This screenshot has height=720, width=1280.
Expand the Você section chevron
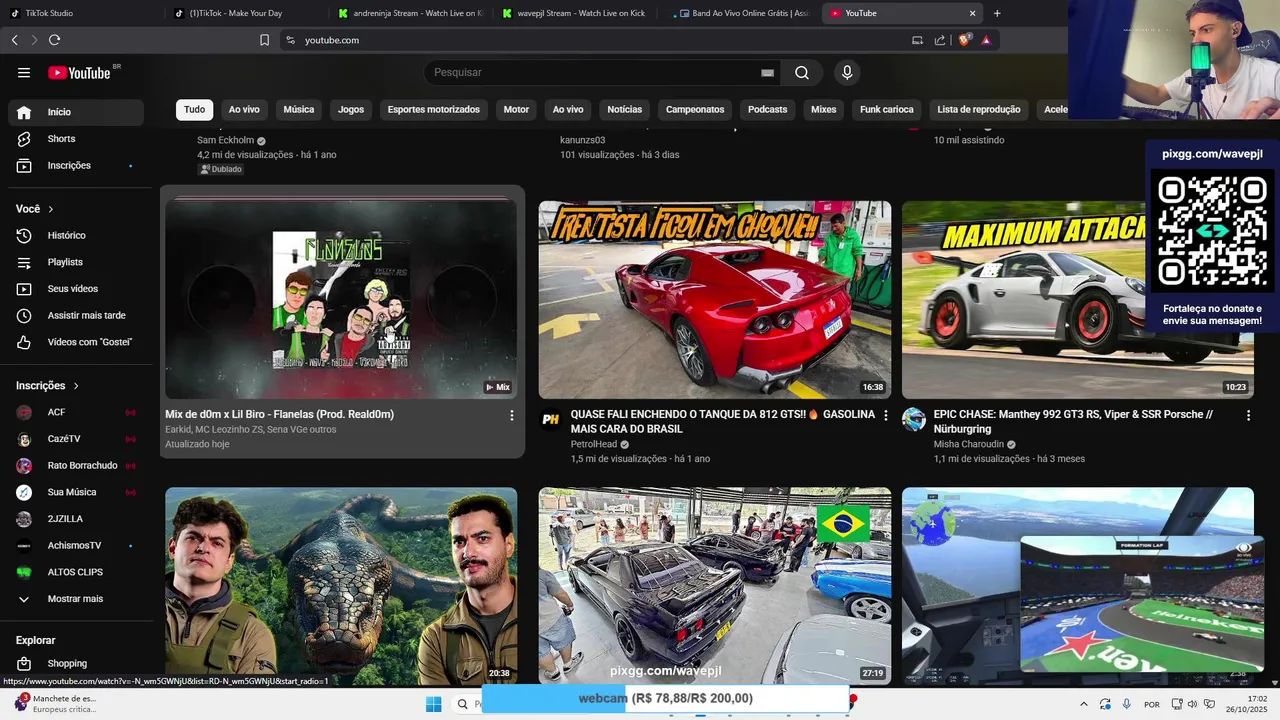coord(51,209)
